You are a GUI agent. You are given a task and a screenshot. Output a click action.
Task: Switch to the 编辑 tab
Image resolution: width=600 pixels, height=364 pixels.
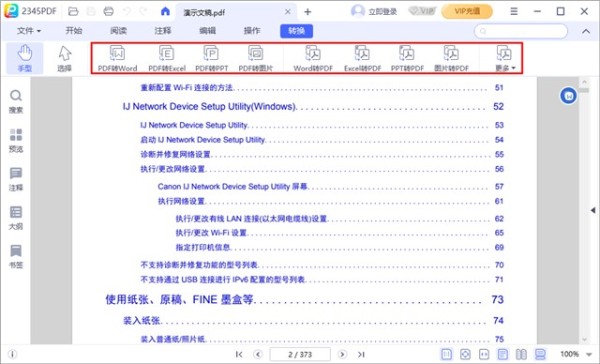[207, 31]
